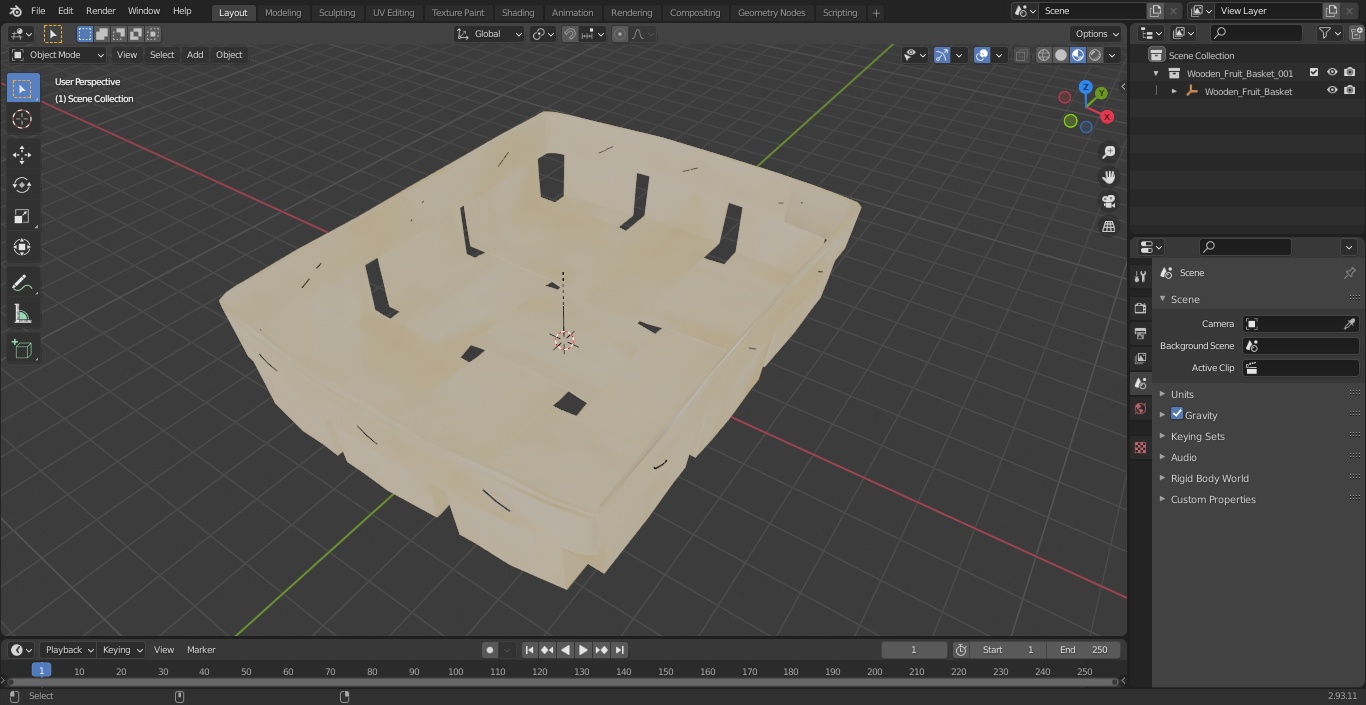1366x705 pixels.
Task: Select the Scale tool
Action: tap(22, 216)
